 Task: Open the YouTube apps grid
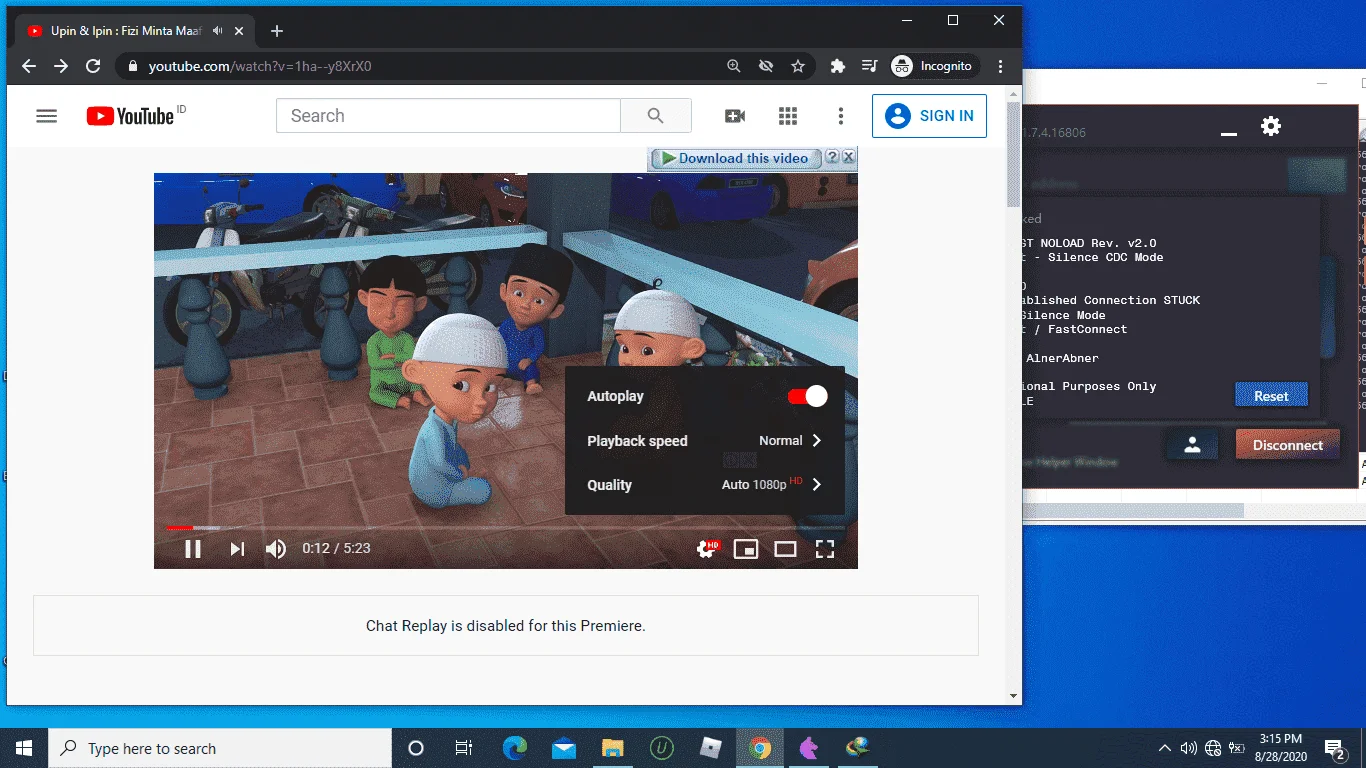(x=788, y=116)
